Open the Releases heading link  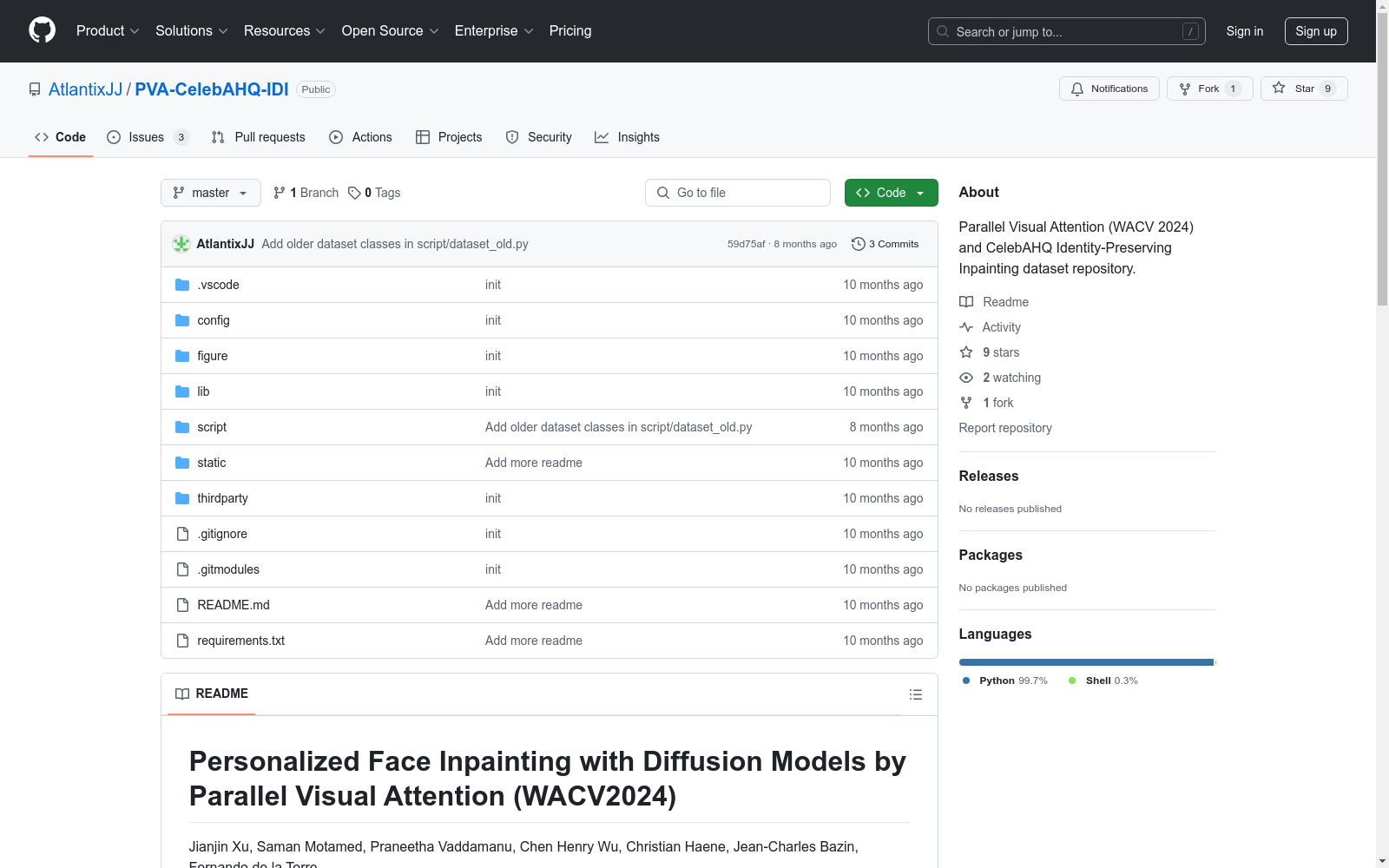[x=989, y=476]
